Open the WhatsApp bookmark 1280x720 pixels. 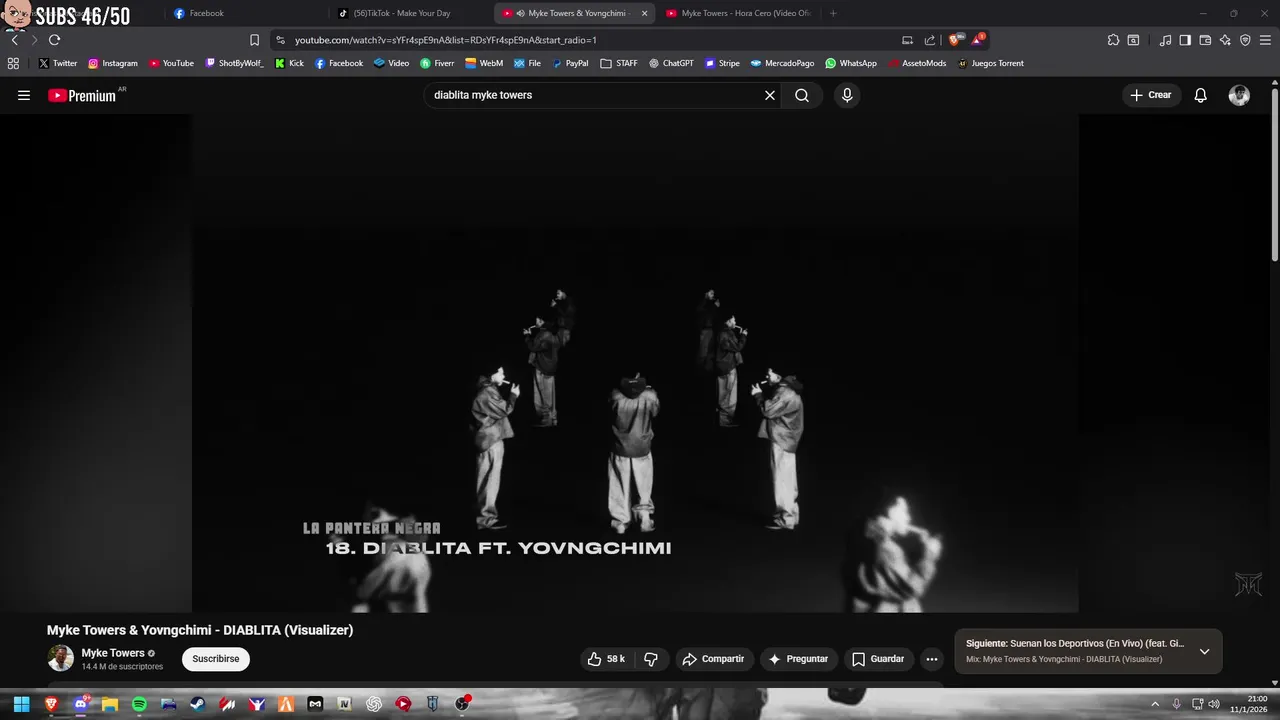851,63
